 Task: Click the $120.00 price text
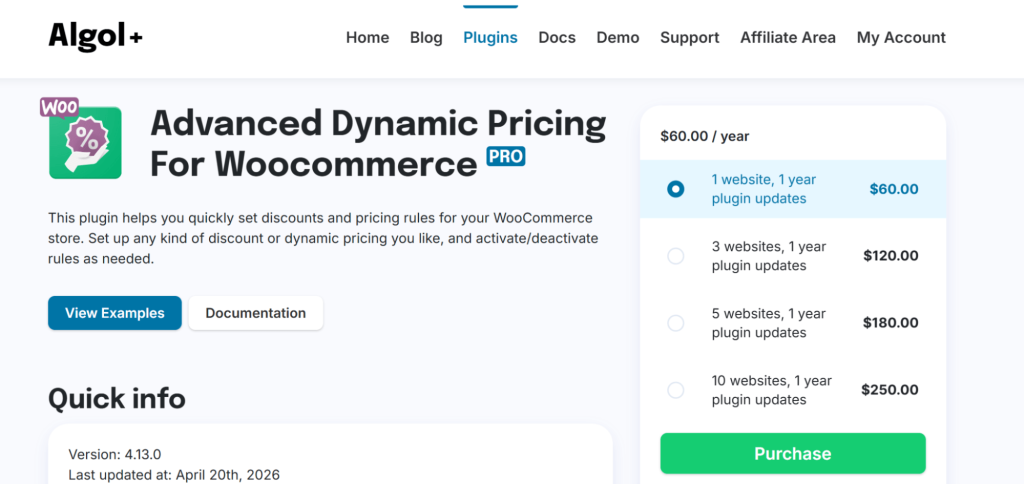[x=891, y=256]
